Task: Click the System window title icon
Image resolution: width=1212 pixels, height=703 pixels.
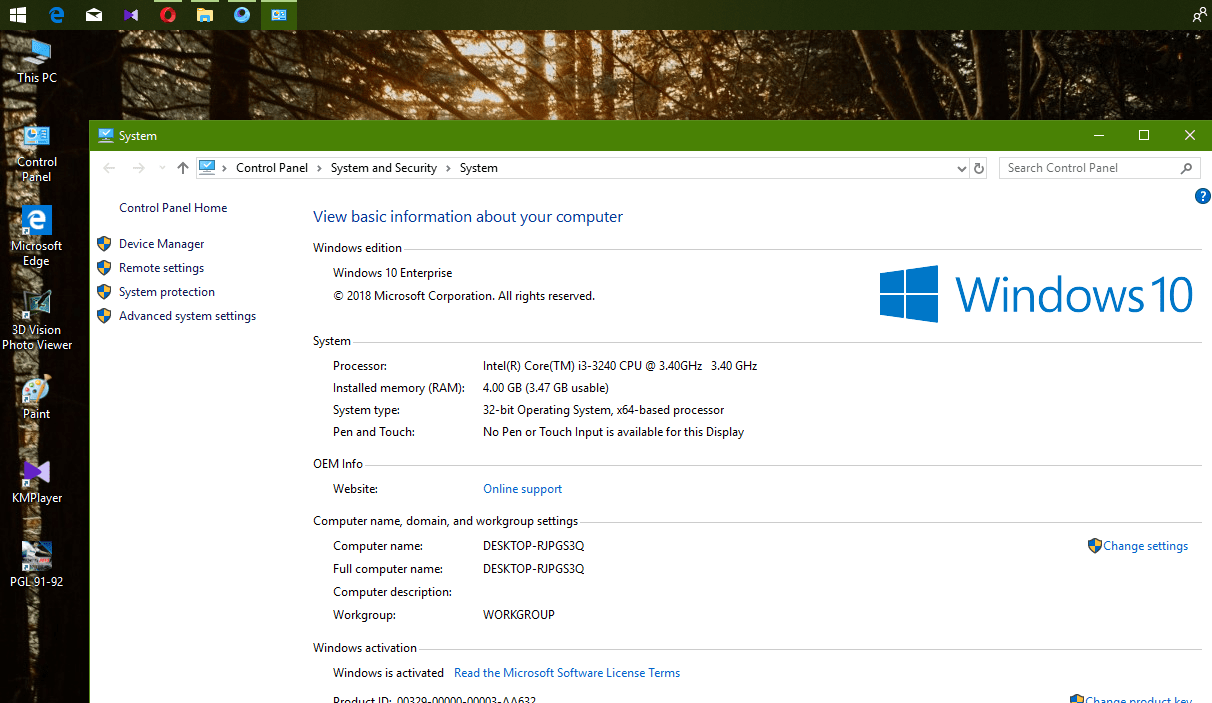Action: click(x=105, y=136)
